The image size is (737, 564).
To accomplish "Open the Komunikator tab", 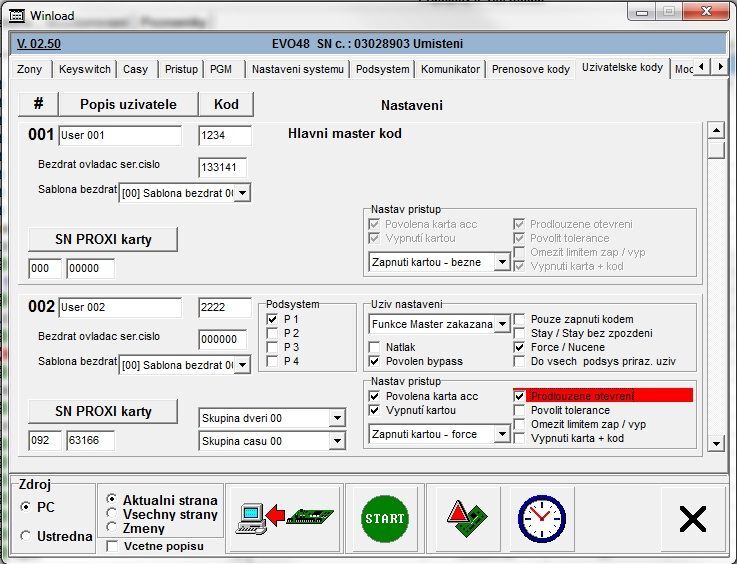I will pos(450,69).
